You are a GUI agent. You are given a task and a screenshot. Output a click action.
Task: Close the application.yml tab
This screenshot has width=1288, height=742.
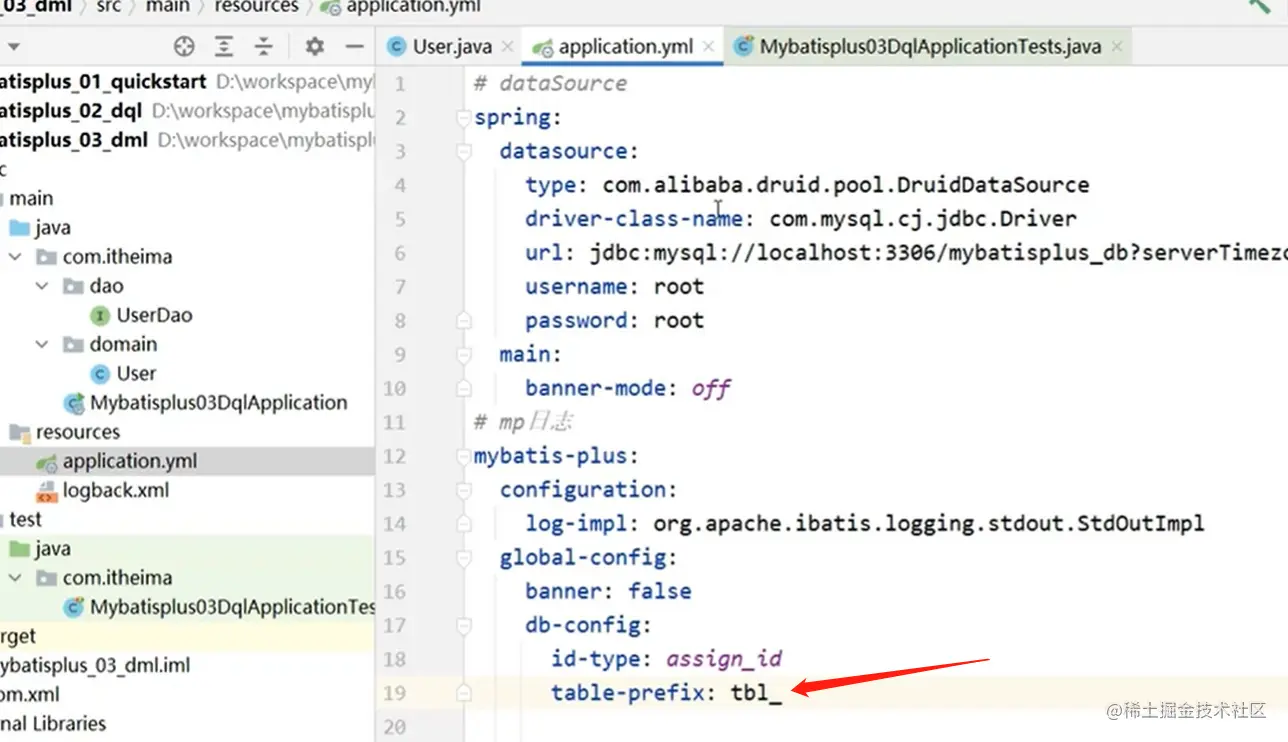(708, 47)
